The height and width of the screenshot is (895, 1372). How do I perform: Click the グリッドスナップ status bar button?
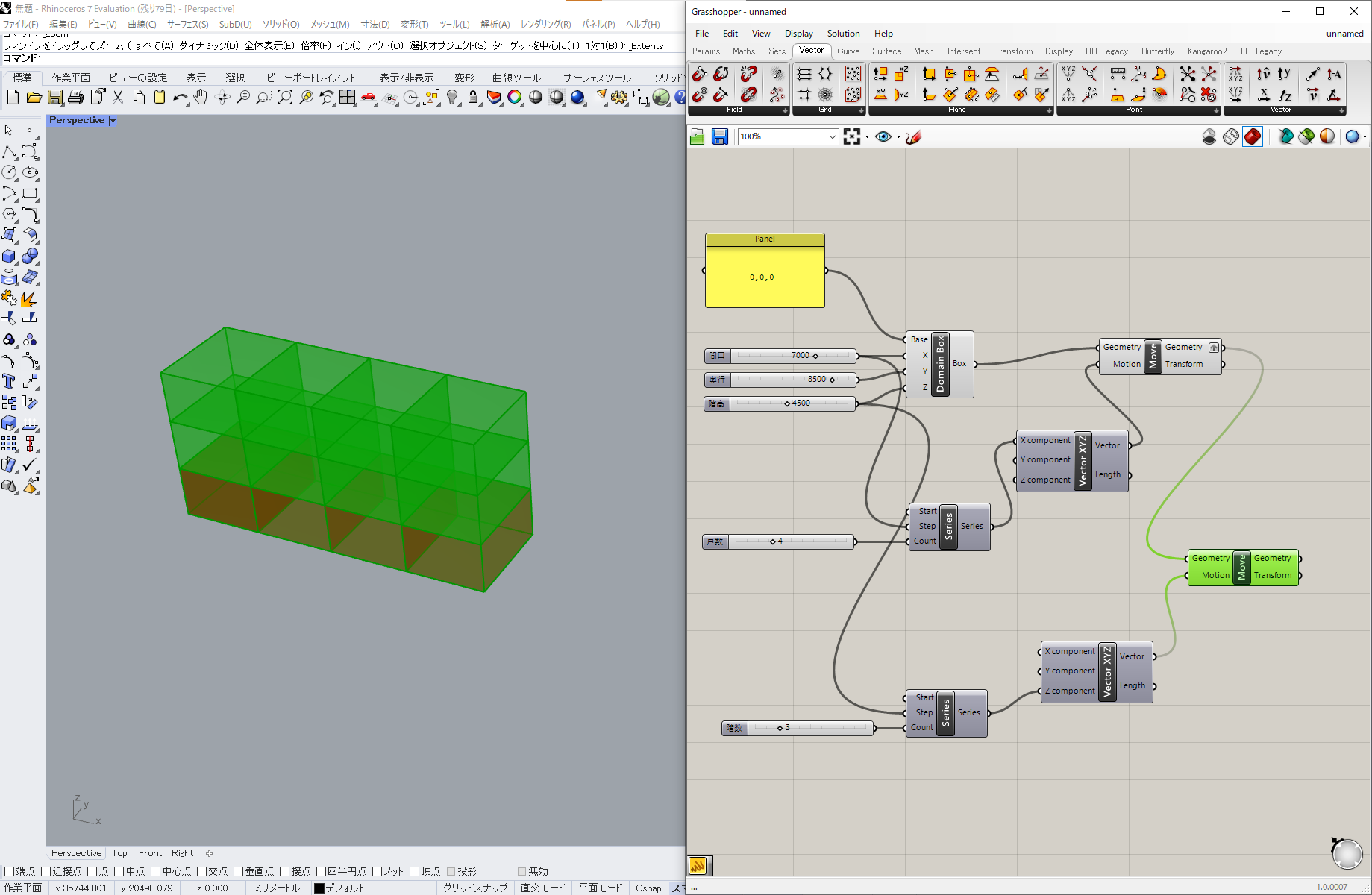[x=474, y=888]
